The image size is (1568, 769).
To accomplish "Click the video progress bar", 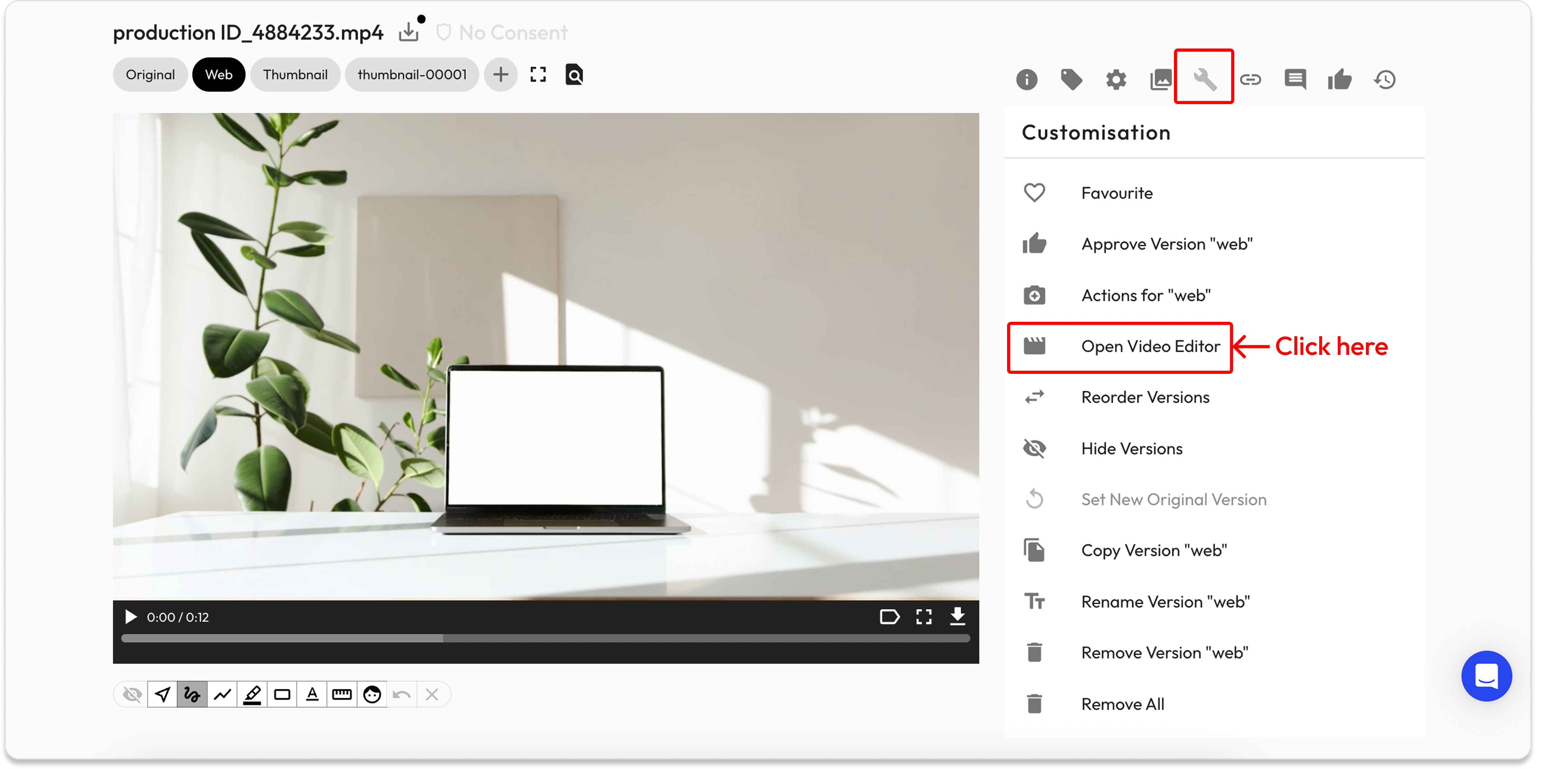I will [545, 638].
